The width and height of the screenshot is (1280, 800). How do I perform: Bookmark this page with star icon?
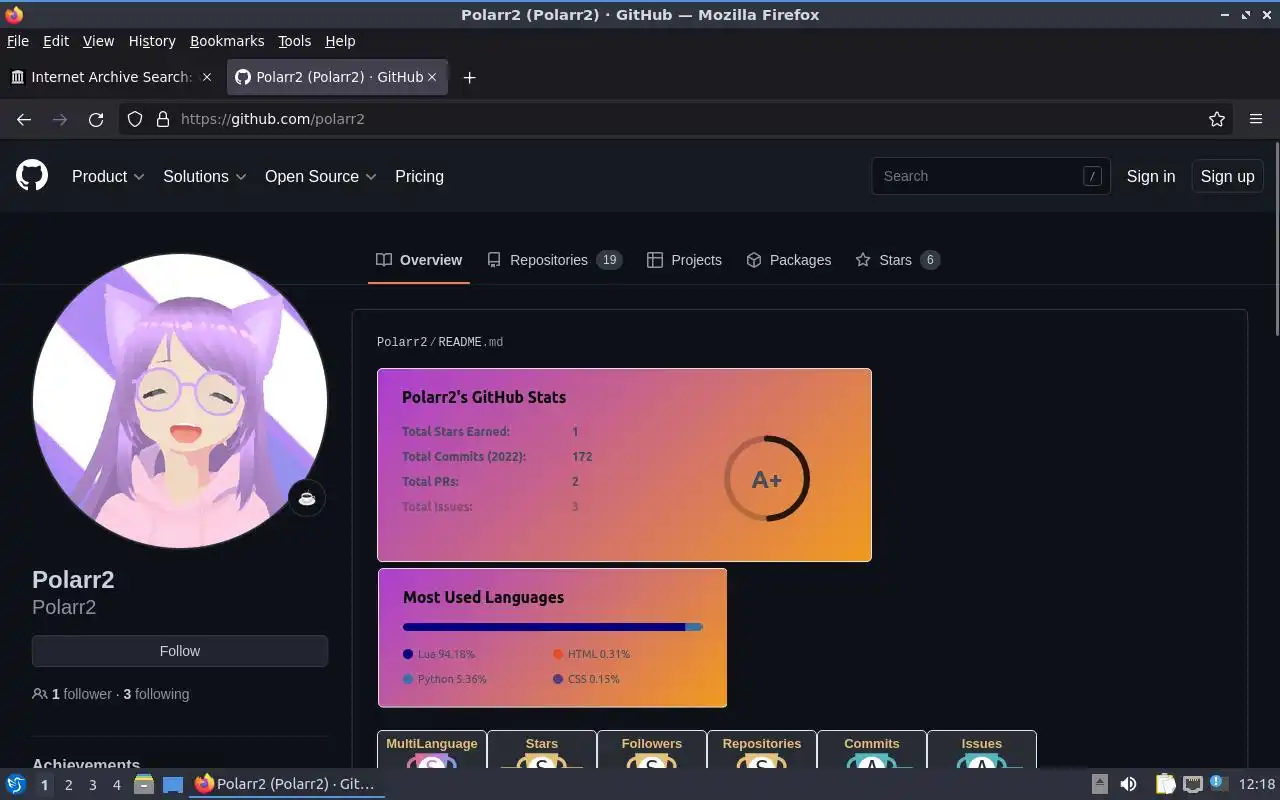click(1217, 119)
